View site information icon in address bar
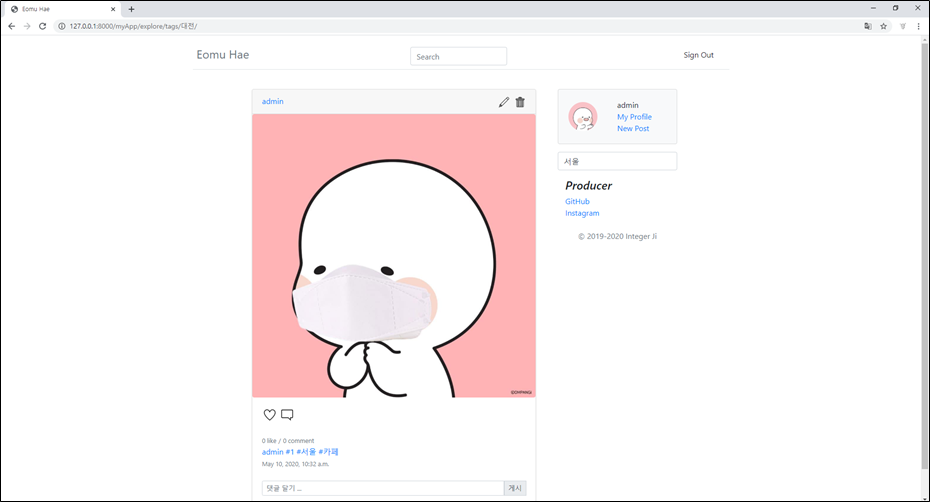The image size is (930, 502). pos(61,26)
